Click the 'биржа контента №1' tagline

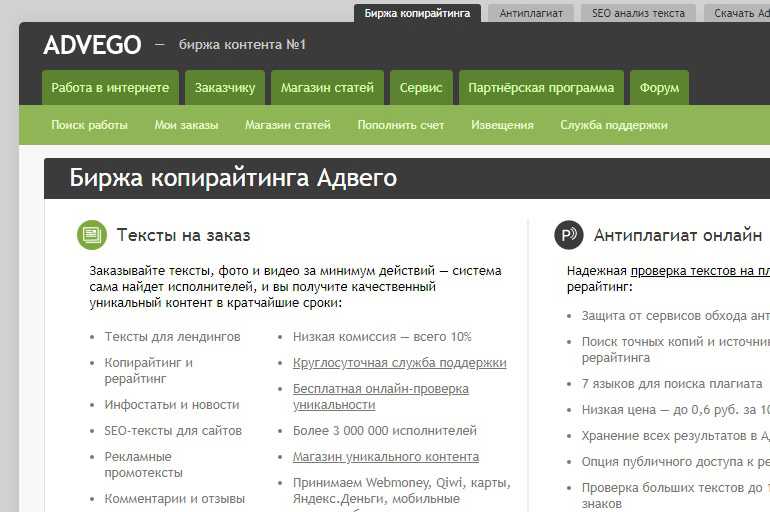242,45
